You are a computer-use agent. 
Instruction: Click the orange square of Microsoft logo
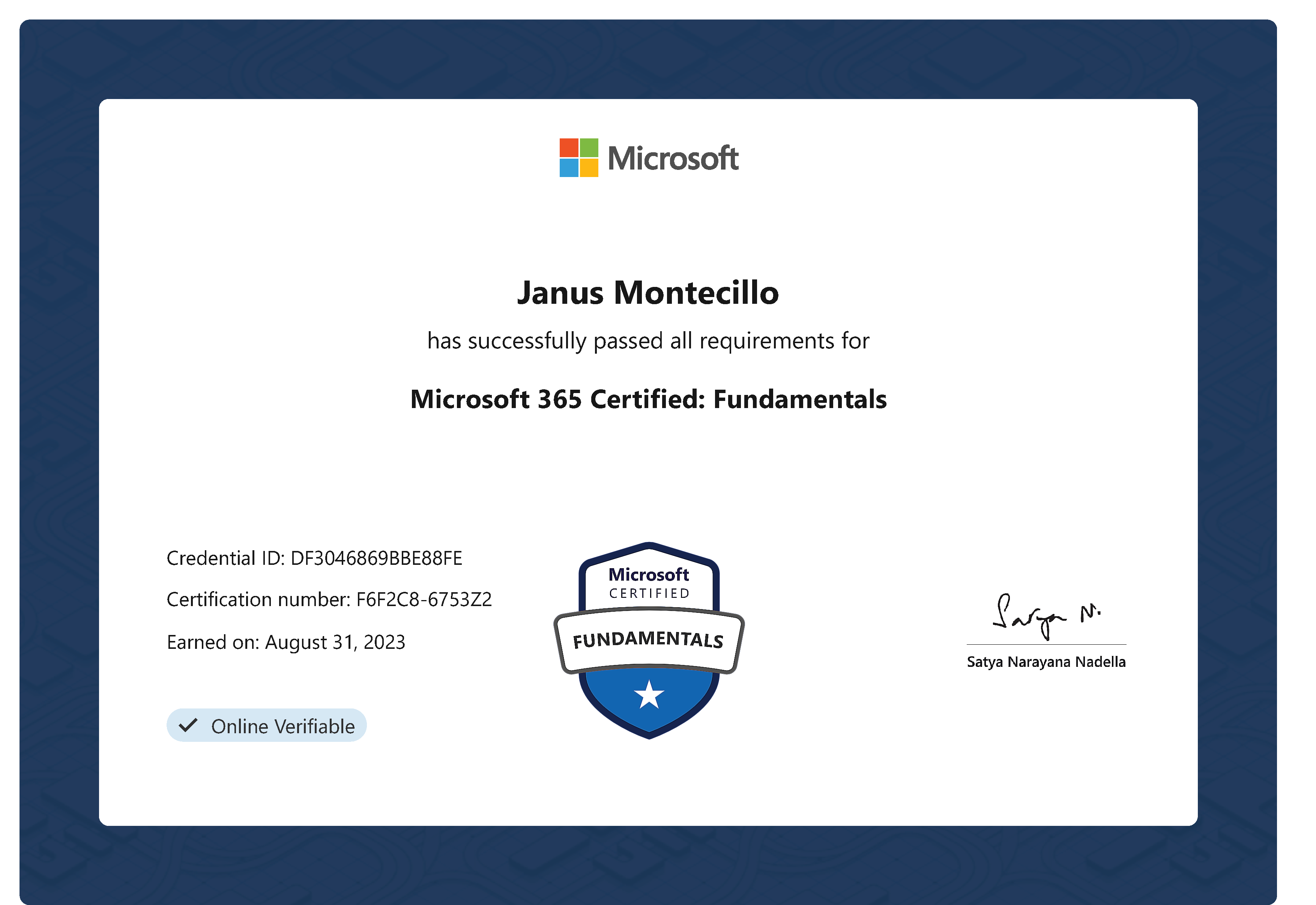[568, 147]
